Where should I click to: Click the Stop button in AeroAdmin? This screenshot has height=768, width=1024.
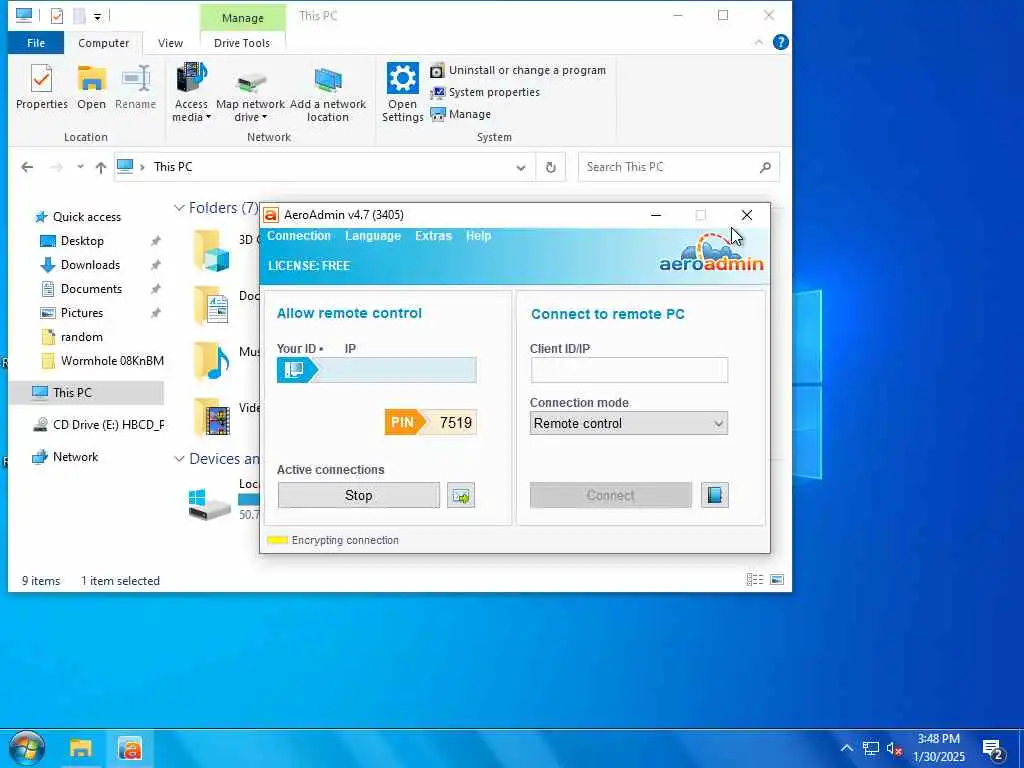coord(359,496)
